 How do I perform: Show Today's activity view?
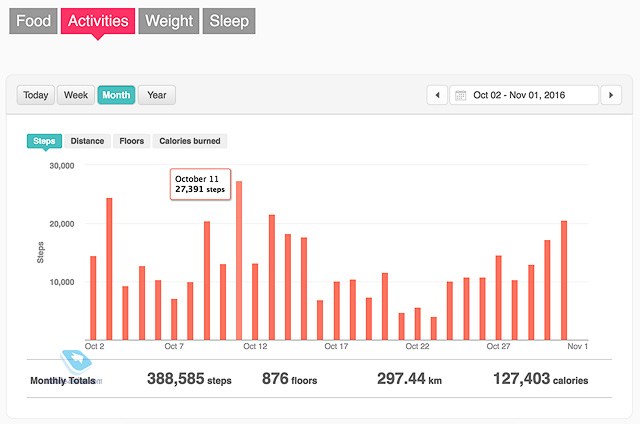(36, 95)
